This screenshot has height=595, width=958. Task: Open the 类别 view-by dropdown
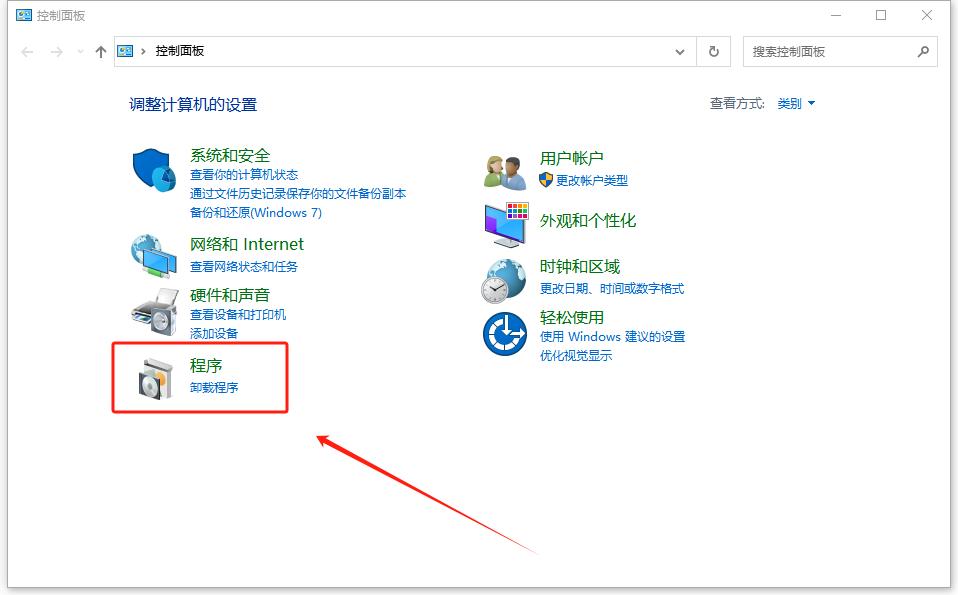[796, 103]
